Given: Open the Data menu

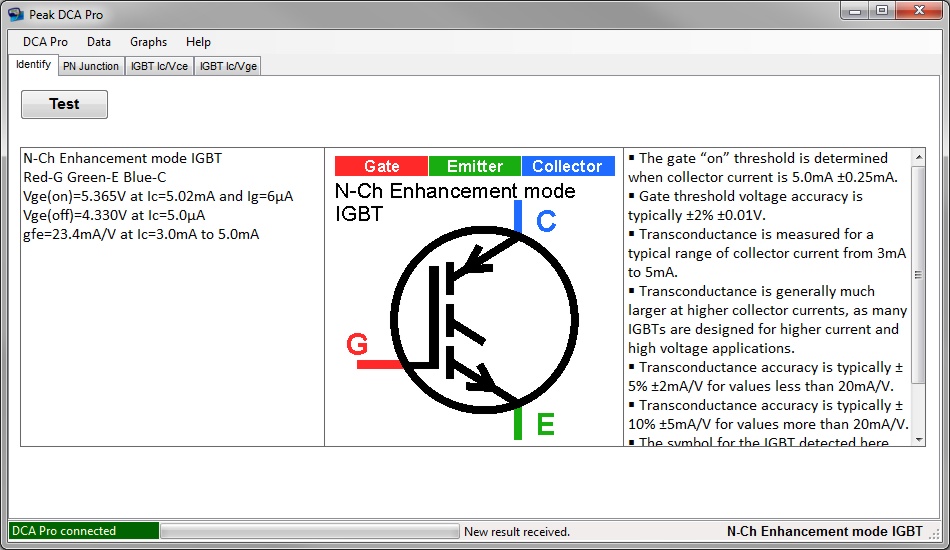Looking at the screenshot, I should click(x=99, y=42).
